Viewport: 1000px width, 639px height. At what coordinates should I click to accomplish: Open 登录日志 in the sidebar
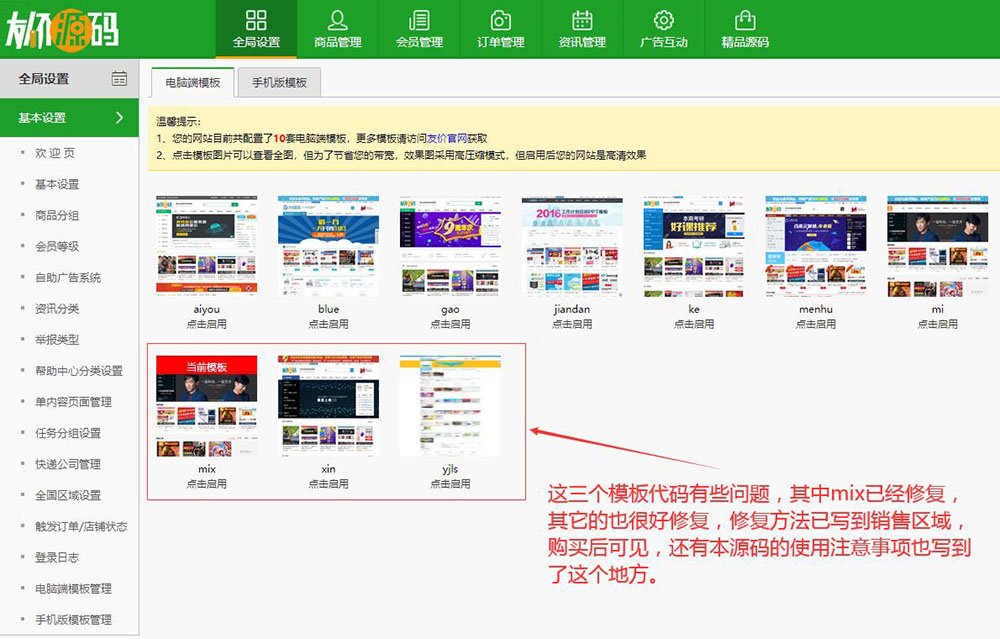point(57,557)
